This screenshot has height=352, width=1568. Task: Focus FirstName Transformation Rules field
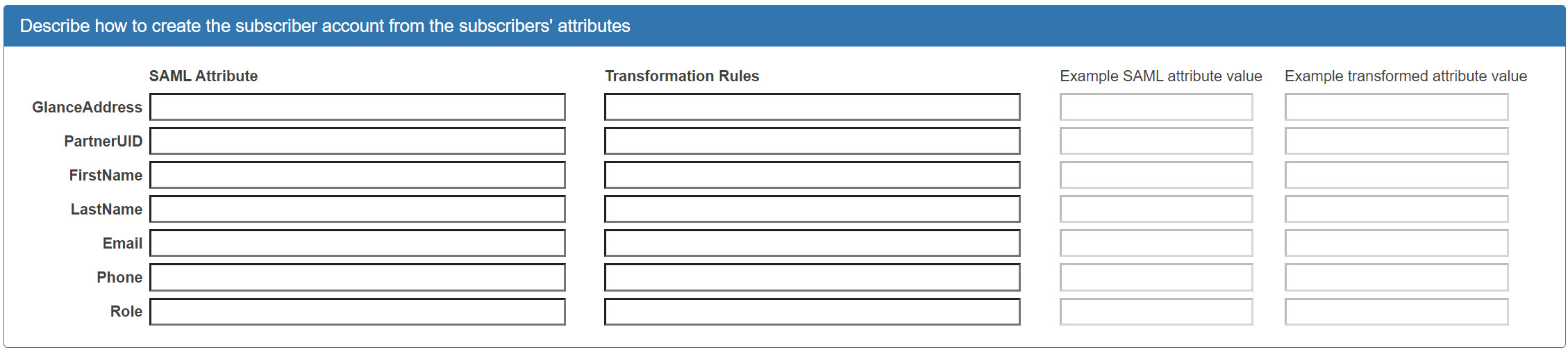[x=812, y=175]
